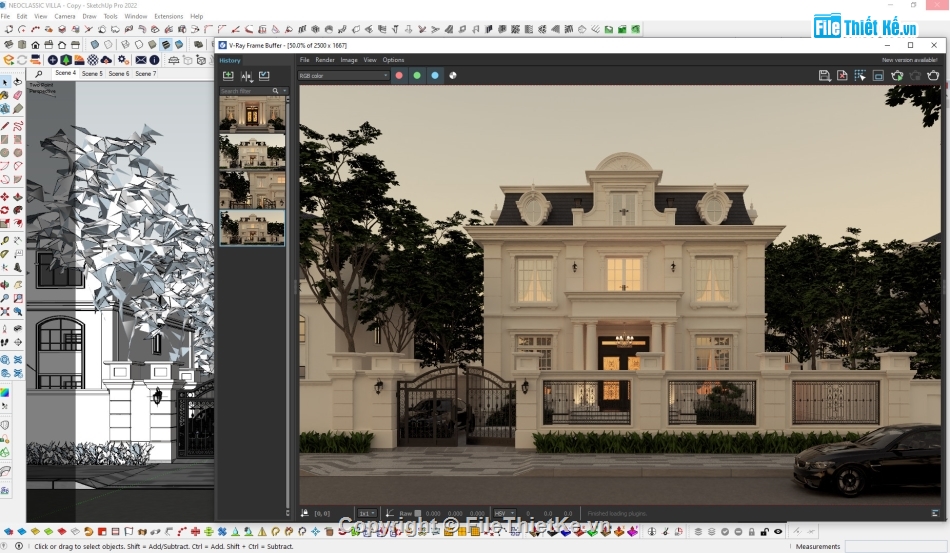Open the Extensions menu in SketchUp
The image size is (950, 553).
click(x=168, y=16)
